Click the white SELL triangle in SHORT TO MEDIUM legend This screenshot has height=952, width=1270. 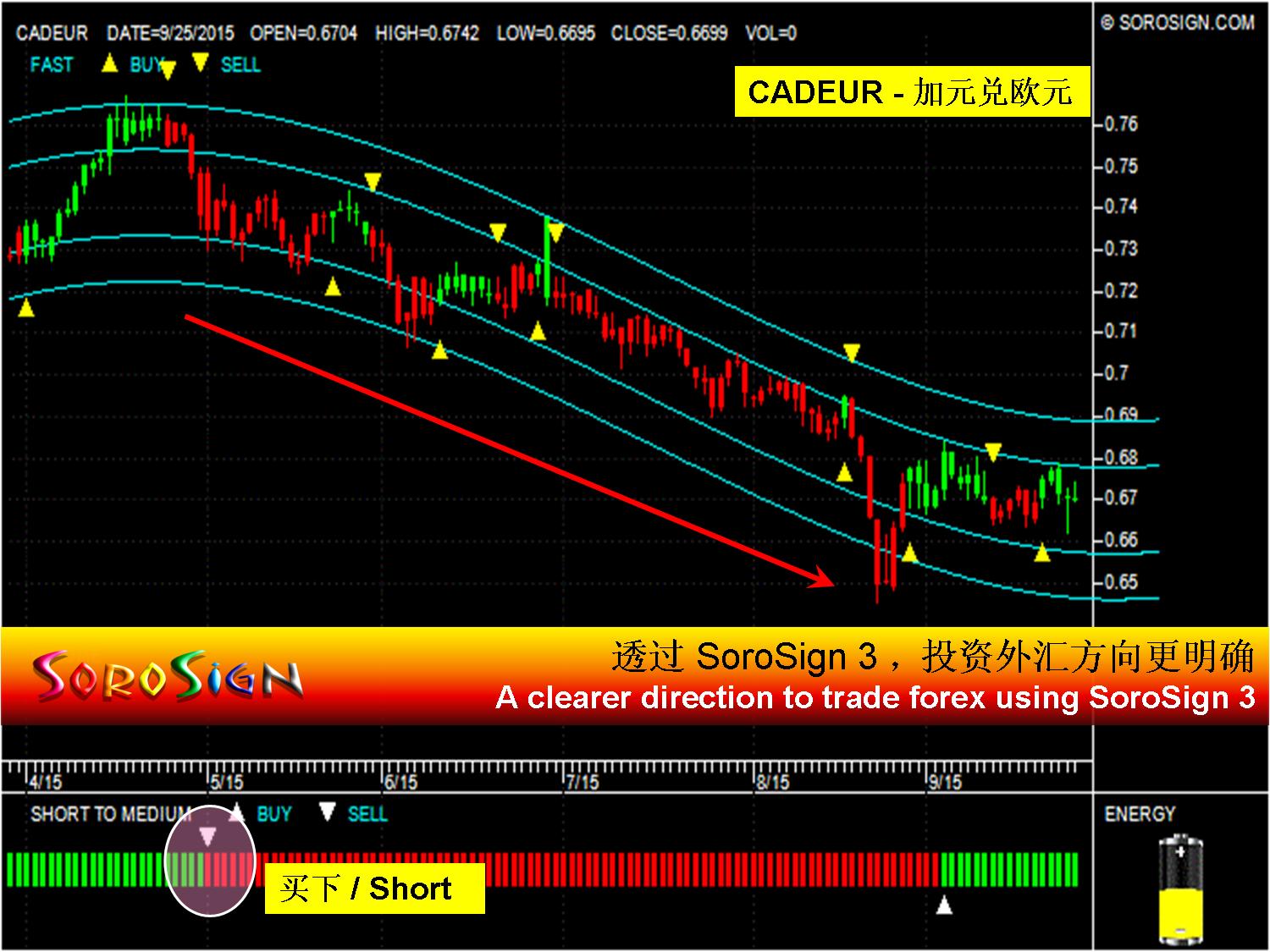pos(328,813)
